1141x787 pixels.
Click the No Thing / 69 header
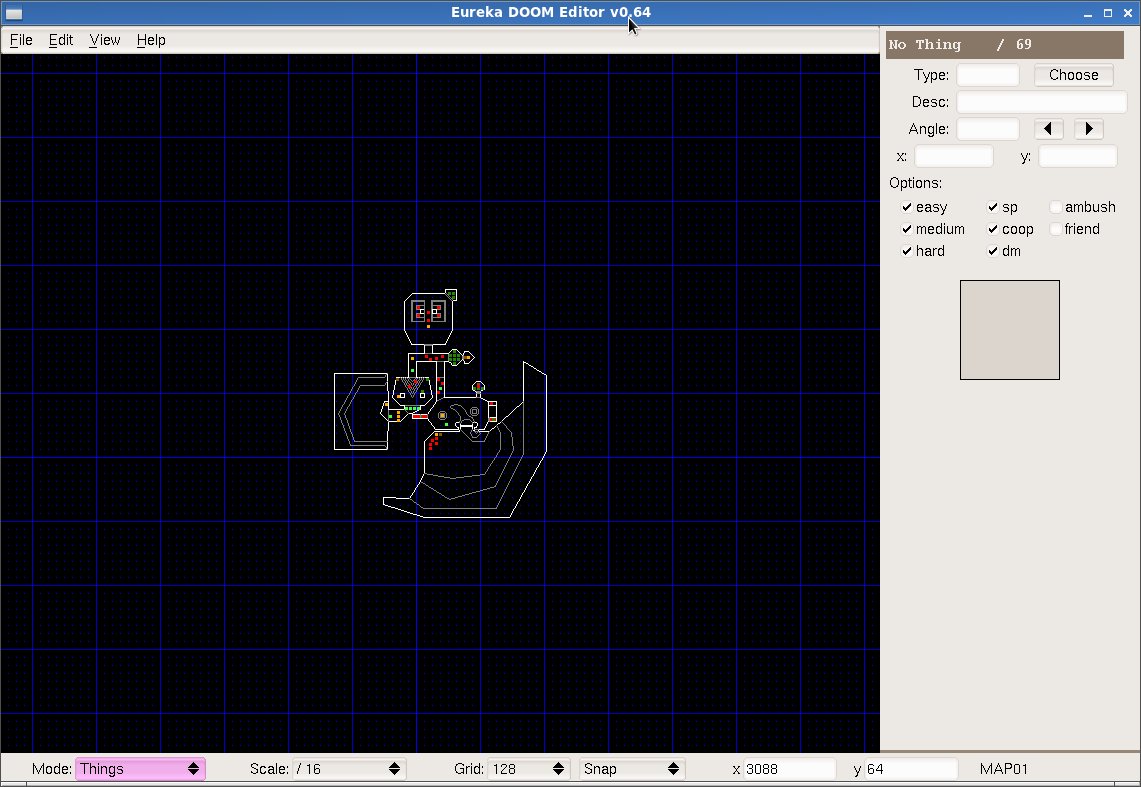pyautogui.click(x=1004, y=44)
